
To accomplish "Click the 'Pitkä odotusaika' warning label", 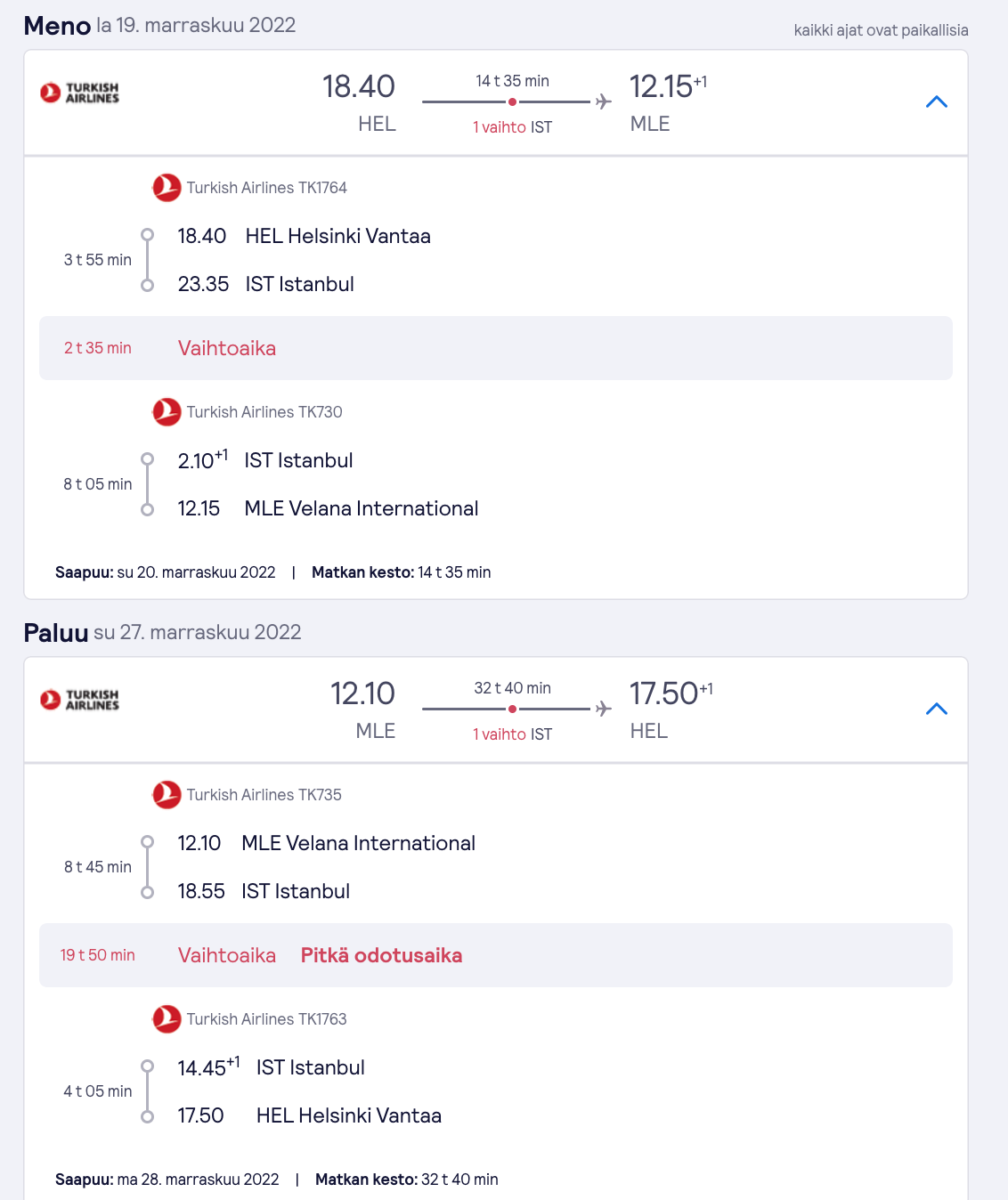I will [381, 955].
